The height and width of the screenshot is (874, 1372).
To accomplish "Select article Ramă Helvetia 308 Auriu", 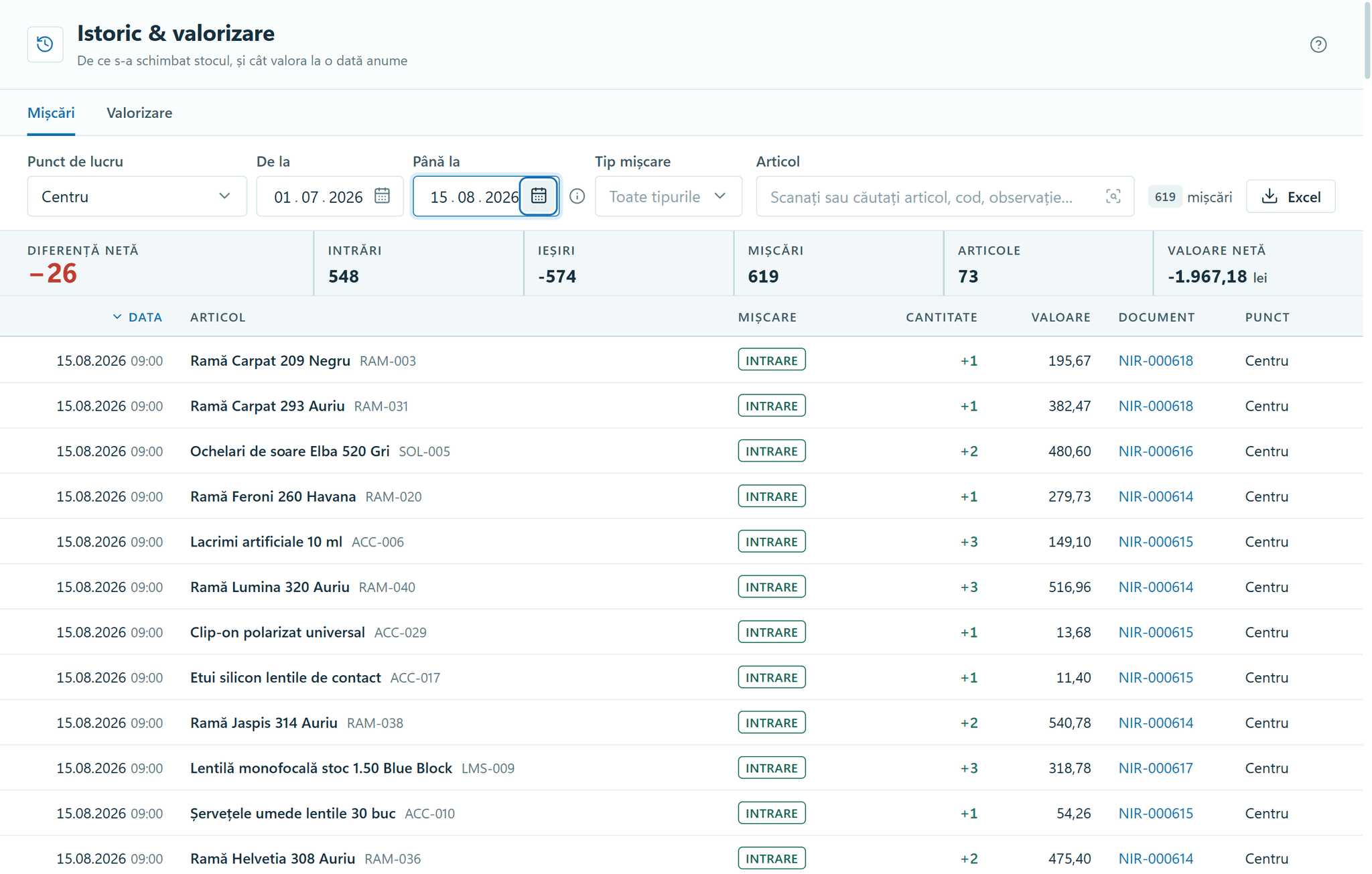I will pyautogui.click(x=273, y=858).
